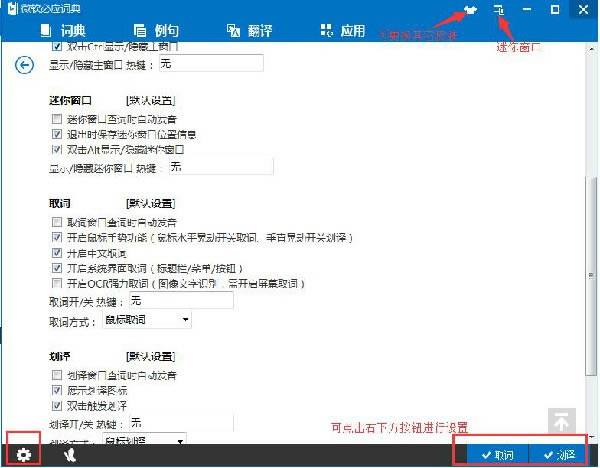Open settings with the gear icon

(24, 455)
